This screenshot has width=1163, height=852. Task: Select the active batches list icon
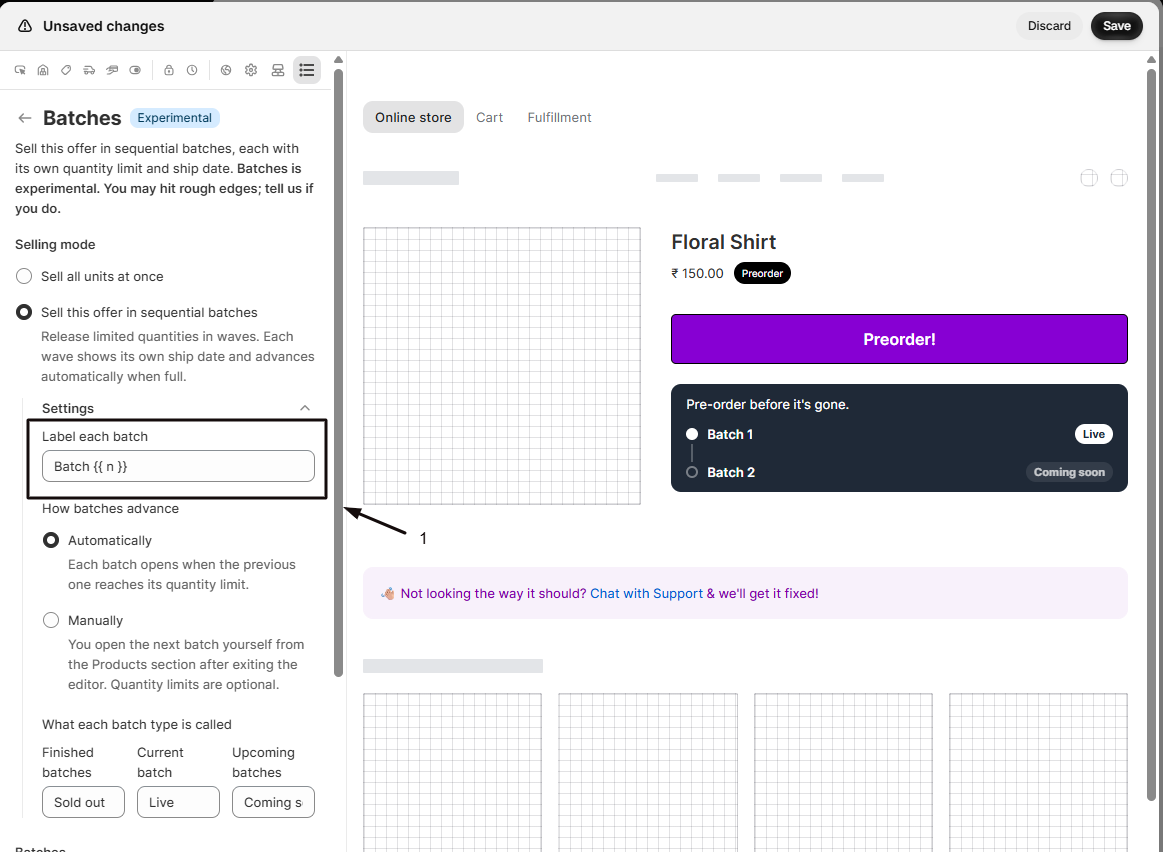point(307,70)
